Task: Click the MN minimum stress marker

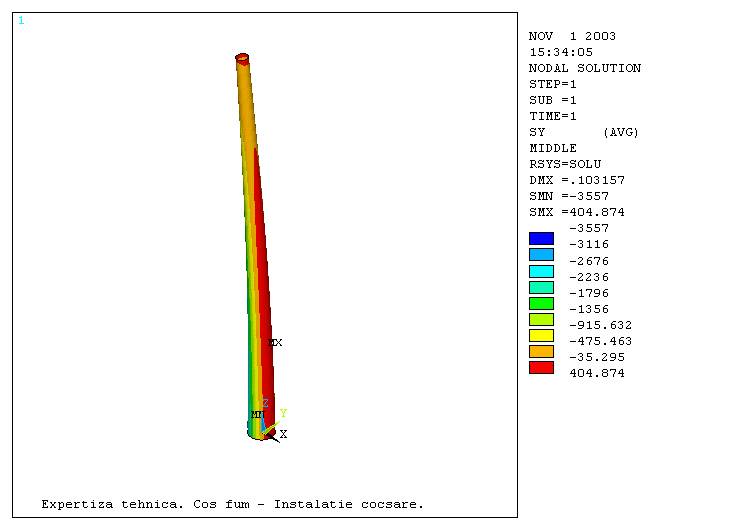Action: click(257, 415)
